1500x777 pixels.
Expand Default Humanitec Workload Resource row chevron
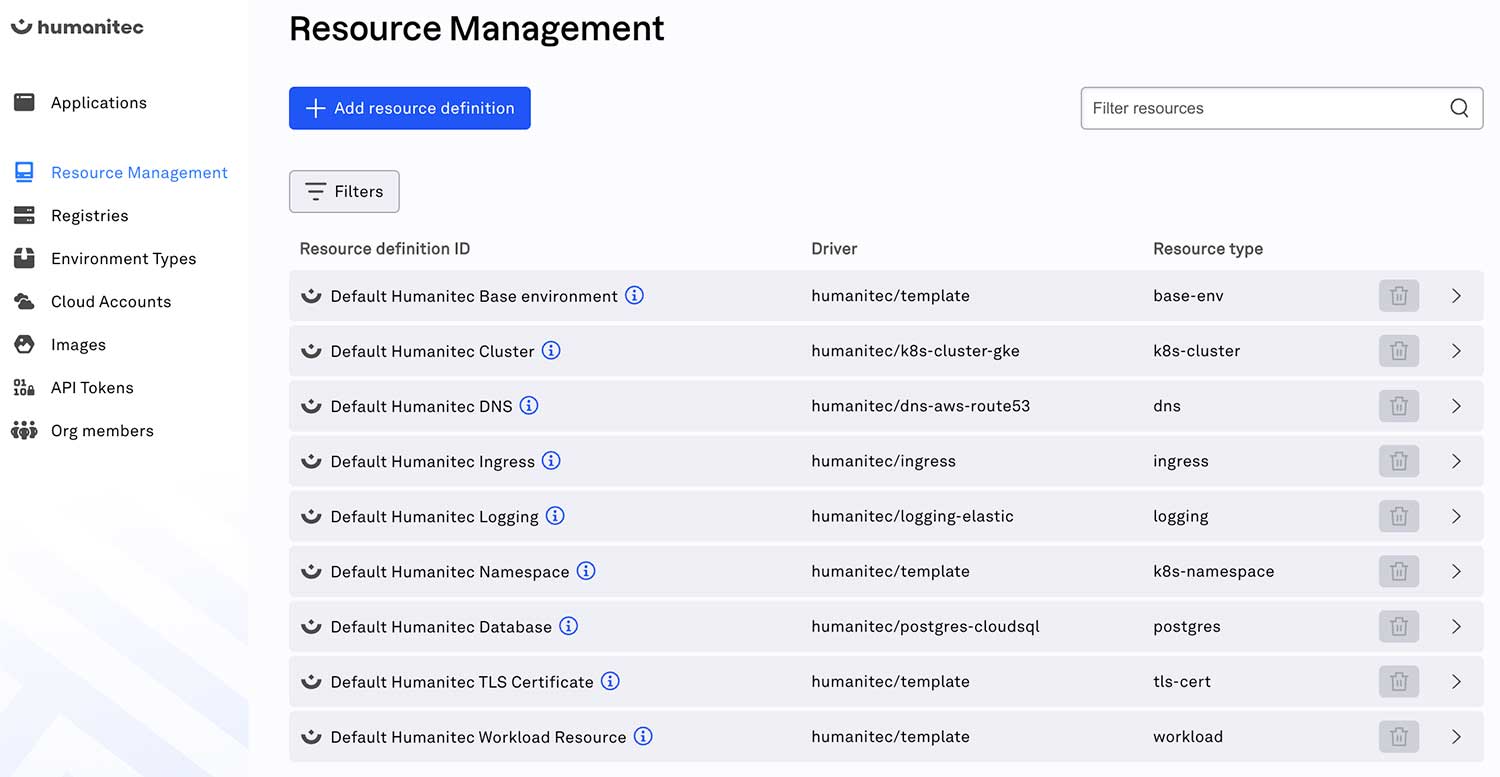pyautogui.click(x=1456, y=736)
